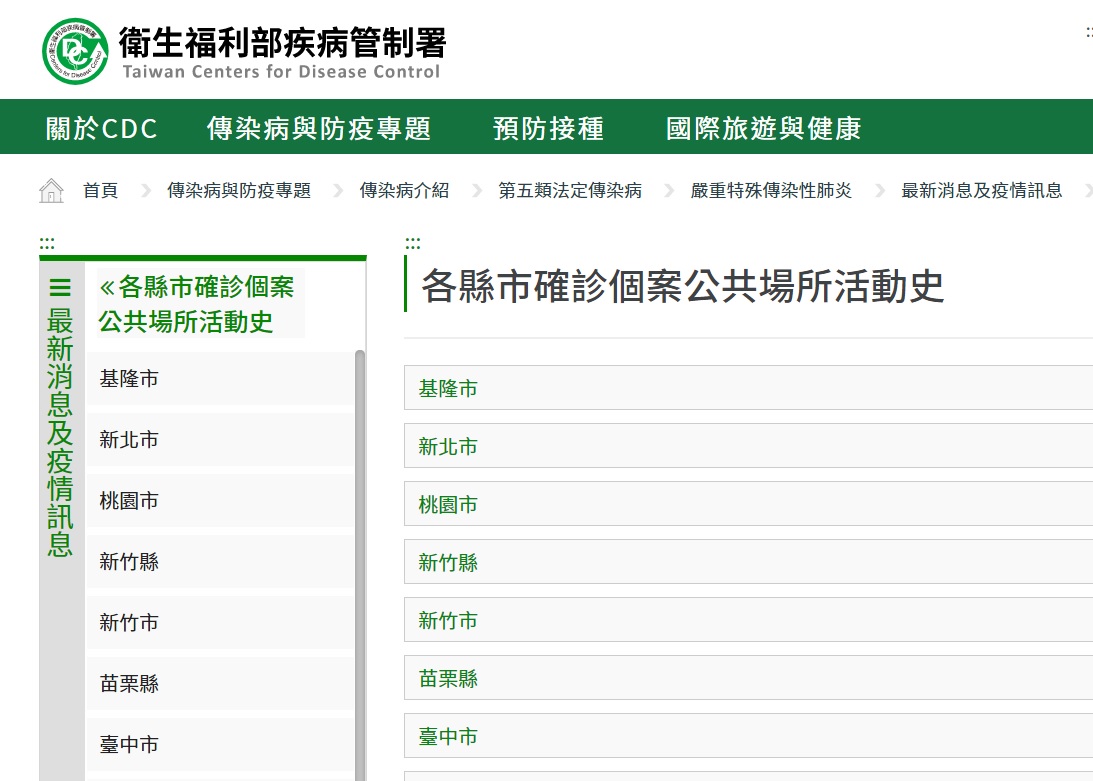Click 嚴重特殊傳染性肺炎 breadcrumb link
The height and width of the screenshot is (781, 1093).
pyautogui.click(x=772, y=190)
